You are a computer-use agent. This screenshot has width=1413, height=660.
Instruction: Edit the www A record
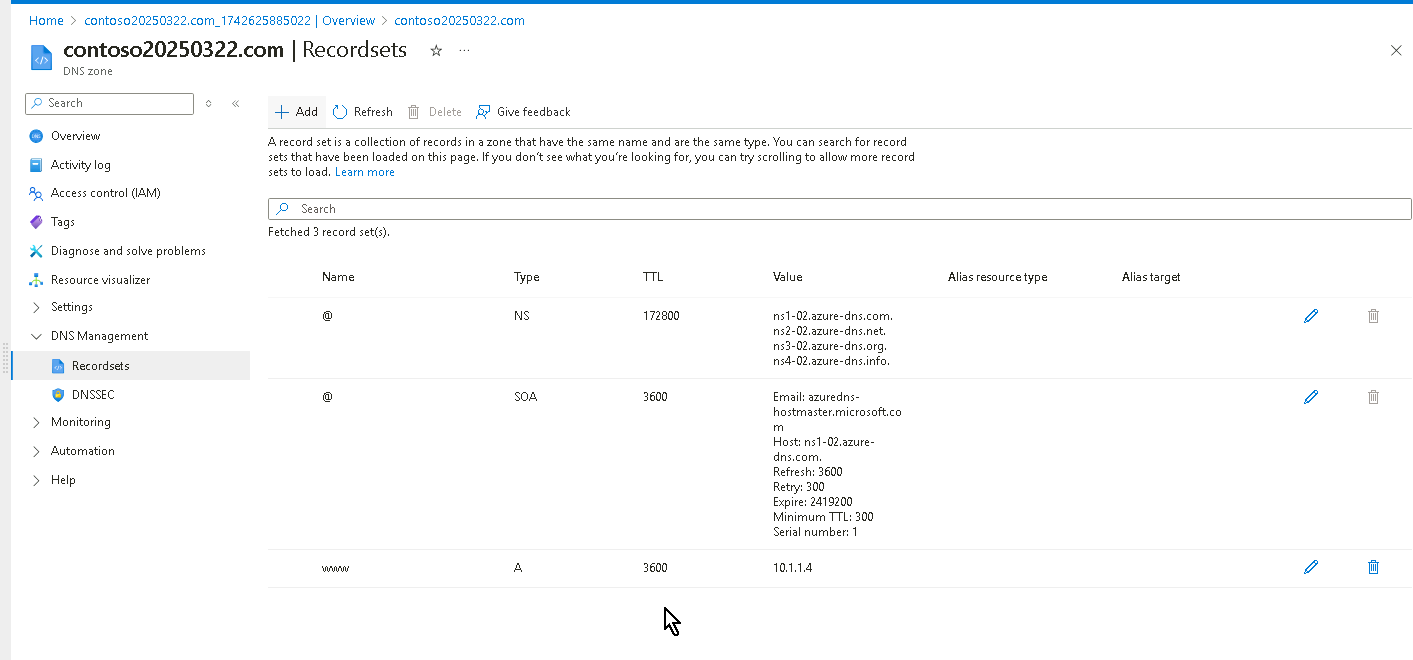coord(1311,567)
